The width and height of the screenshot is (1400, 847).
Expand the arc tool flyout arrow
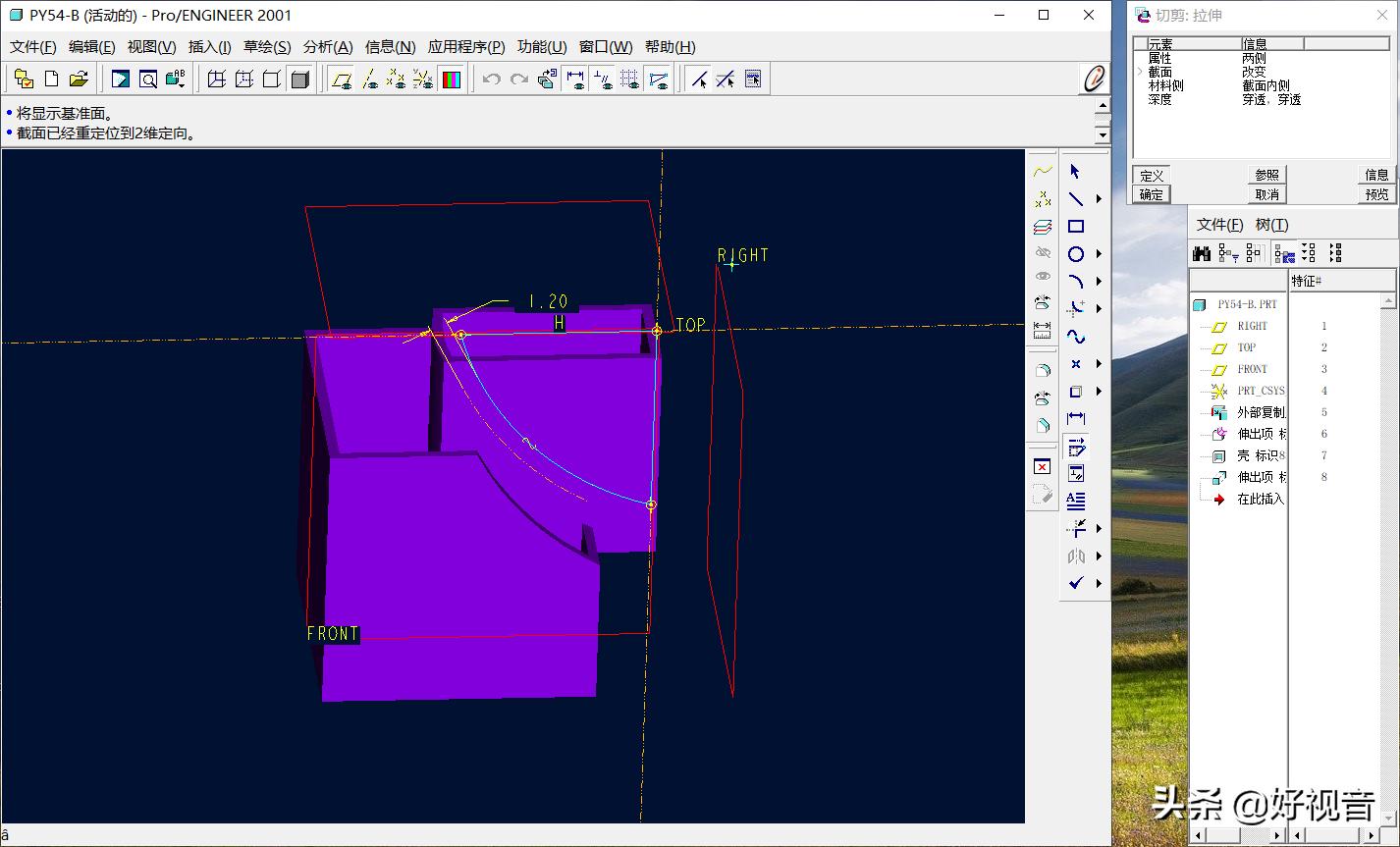[x=1099, y=282]
